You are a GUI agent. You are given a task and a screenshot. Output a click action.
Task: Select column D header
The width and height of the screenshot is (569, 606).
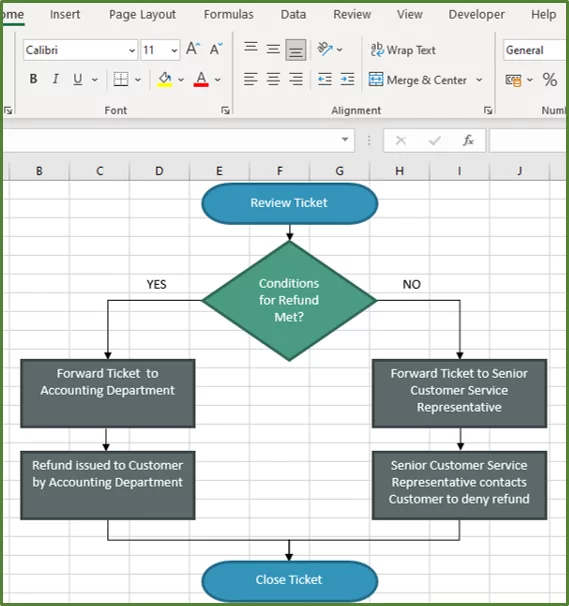click(159, 171)
